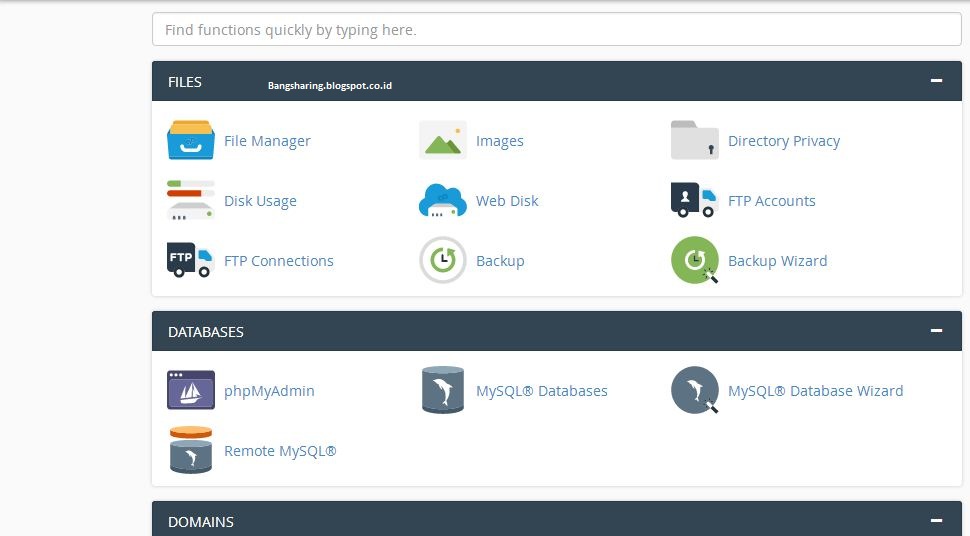970x536 pixels.
Task: Open the Web Disk link
Action: tap(507, 201)
